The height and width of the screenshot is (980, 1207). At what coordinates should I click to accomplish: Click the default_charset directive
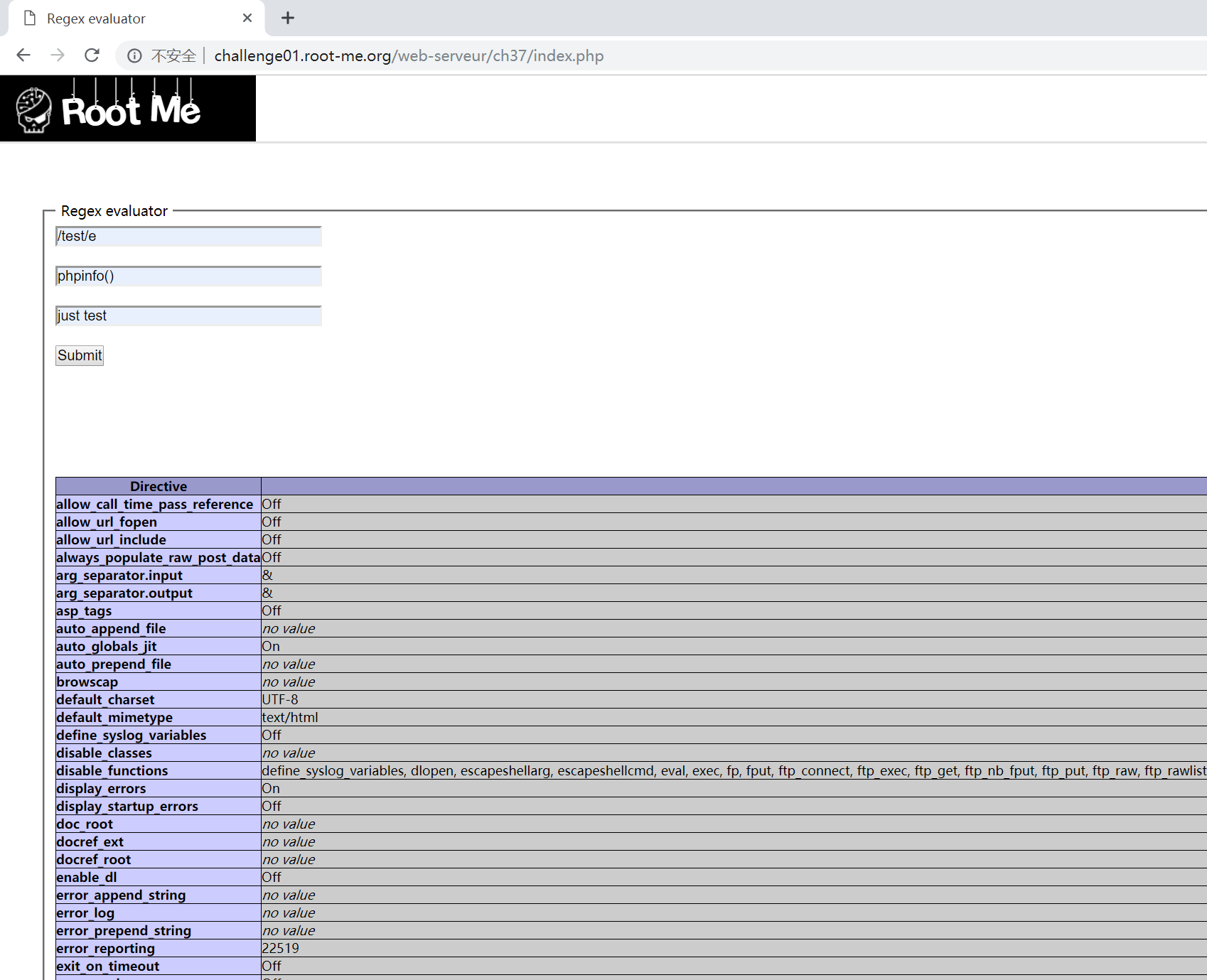point(105,699)
